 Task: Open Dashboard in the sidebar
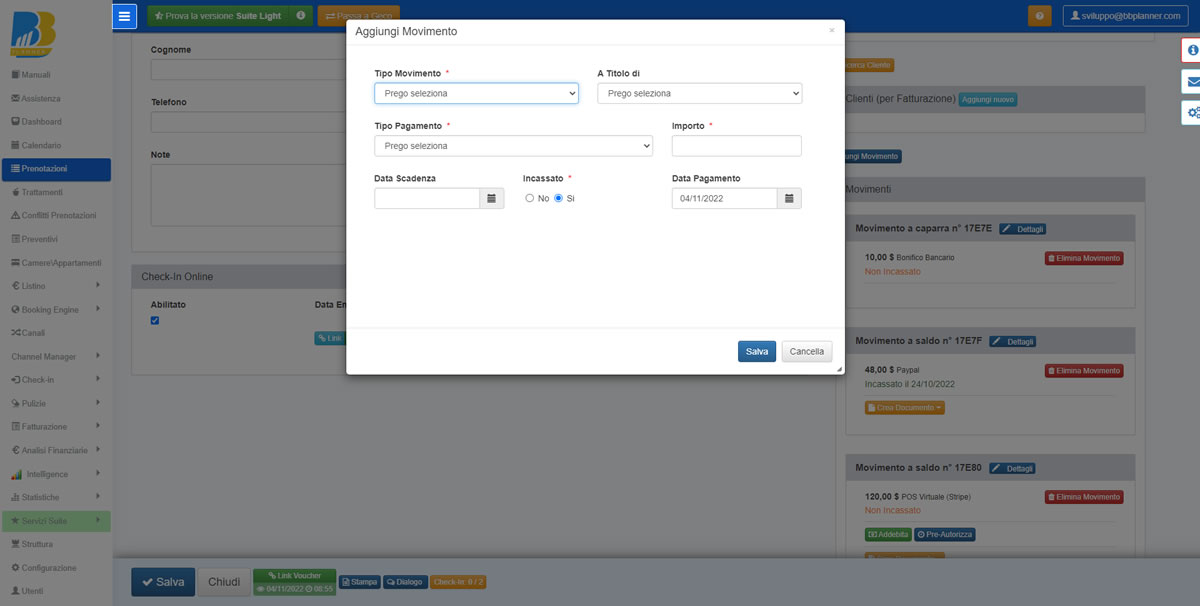(x=41, y=122)
